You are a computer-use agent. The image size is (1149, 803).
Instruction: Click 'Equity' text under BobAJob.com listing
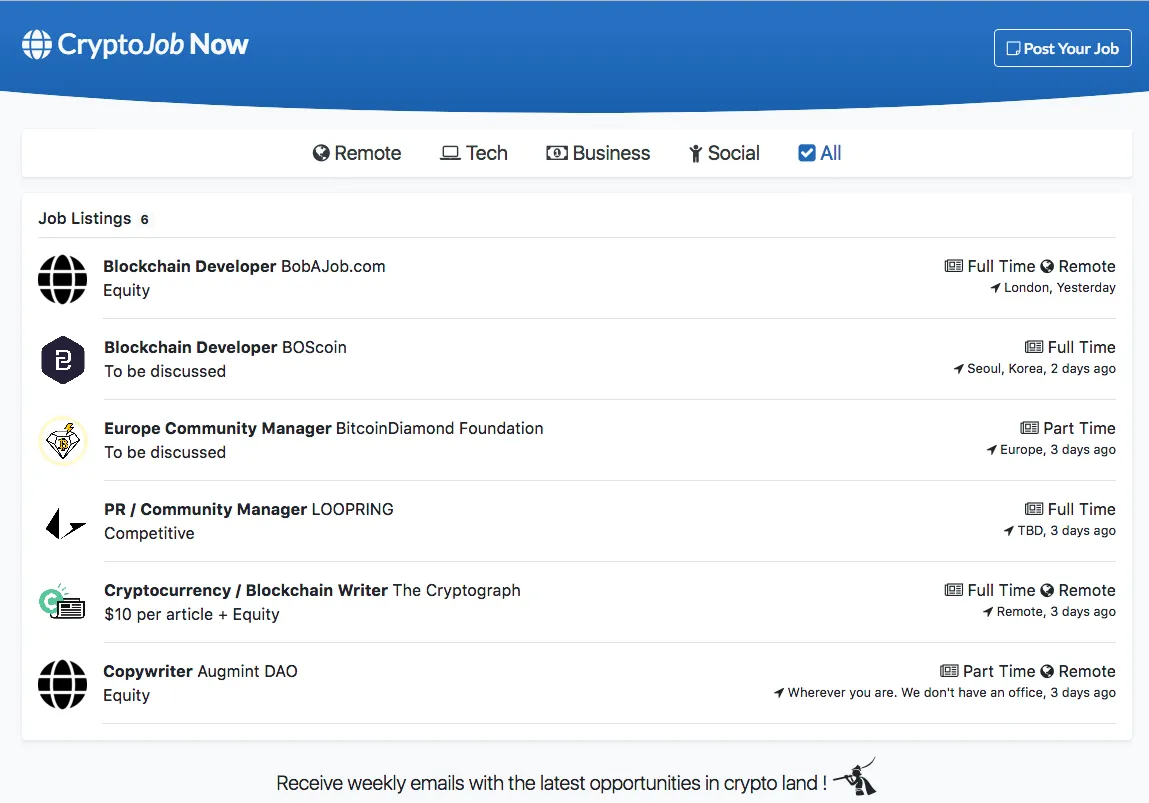[x=127, y=290]
